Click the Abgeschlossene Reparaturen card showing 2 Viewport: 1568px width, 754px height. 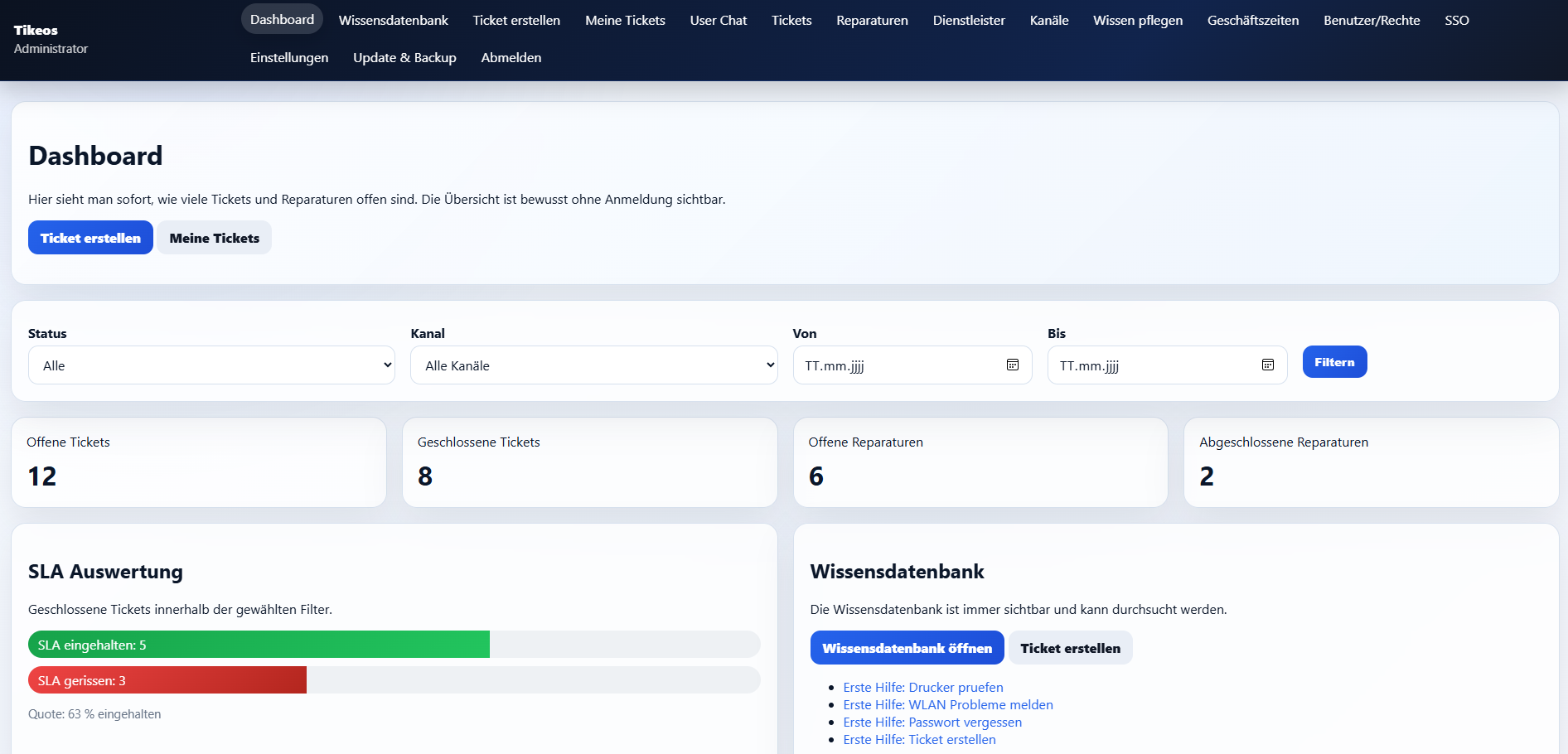(x=1372, y=462)
